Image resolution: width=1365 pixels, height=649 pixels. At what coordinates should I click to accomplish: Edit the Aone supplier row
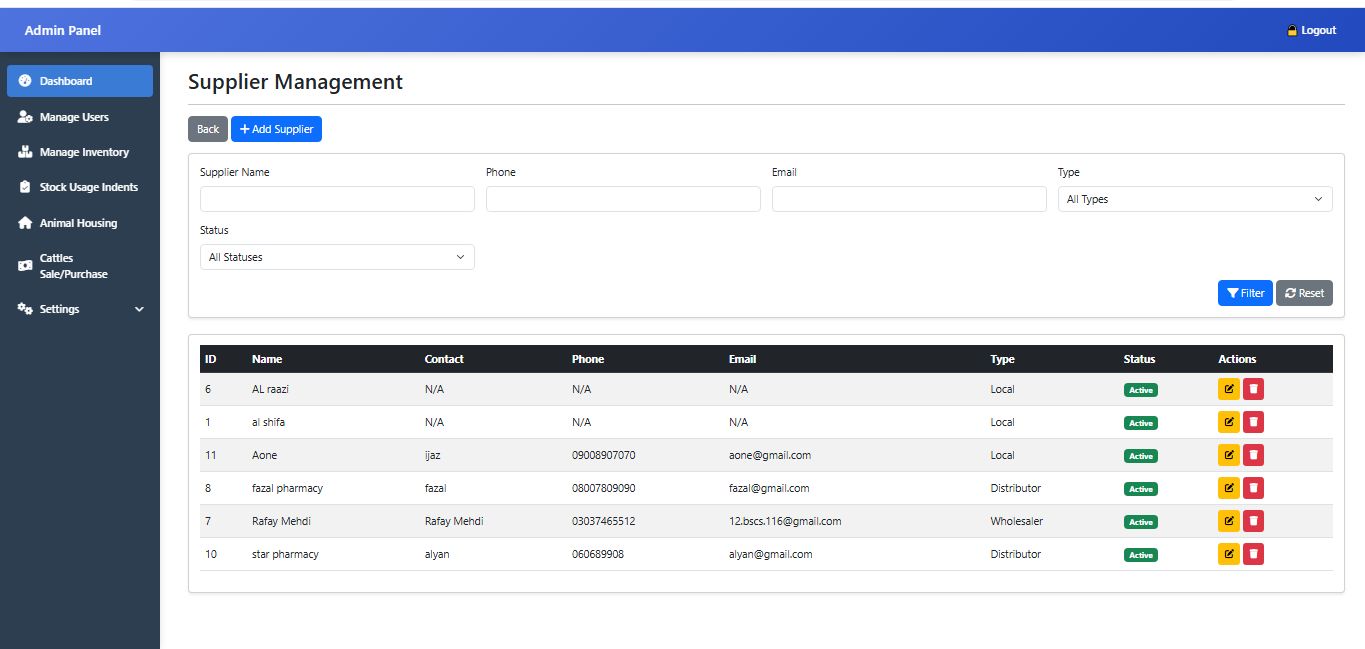1228,455
